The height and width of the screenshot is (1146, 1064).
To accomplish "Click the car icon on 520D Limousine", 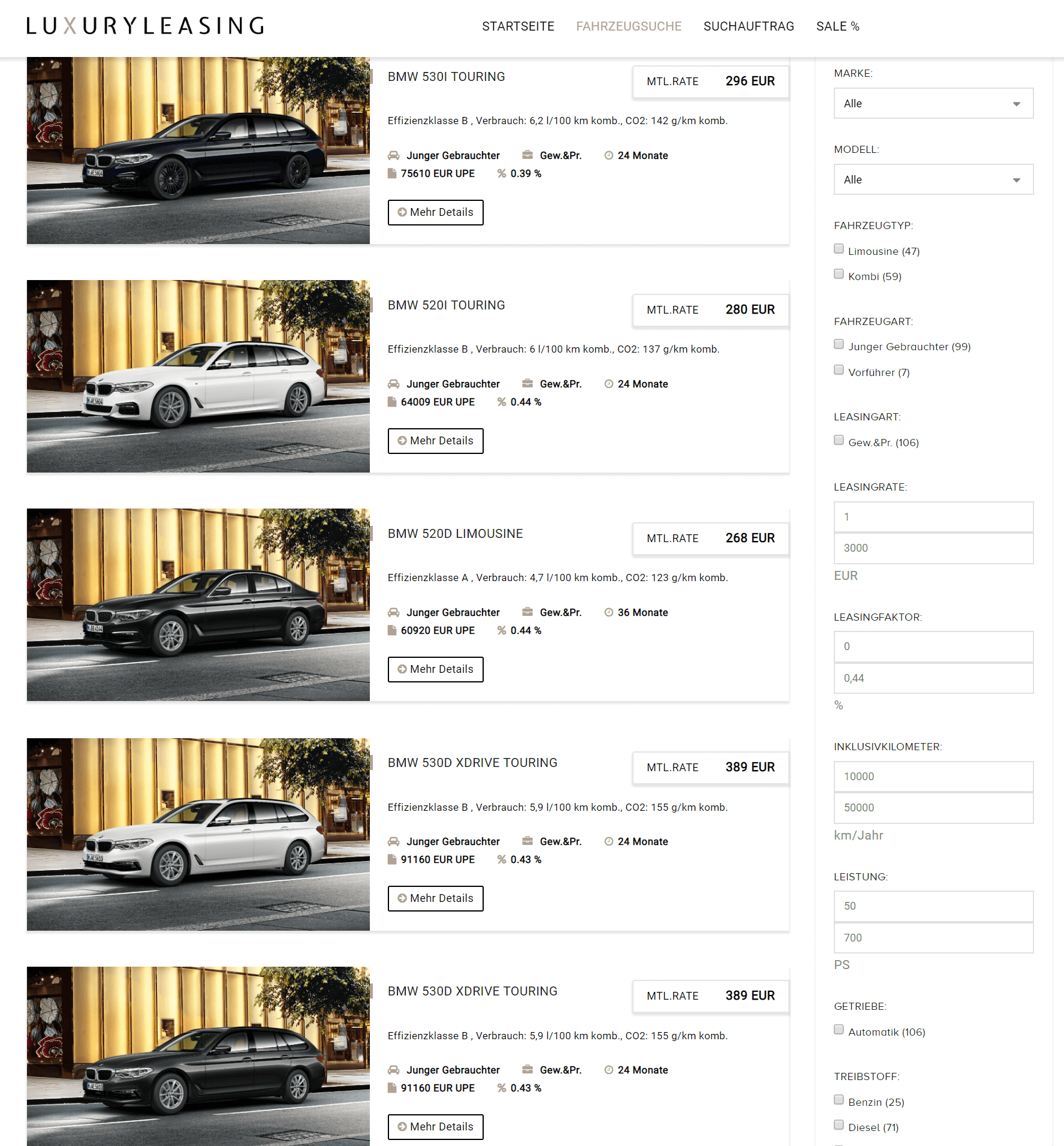I will (393, 612).
